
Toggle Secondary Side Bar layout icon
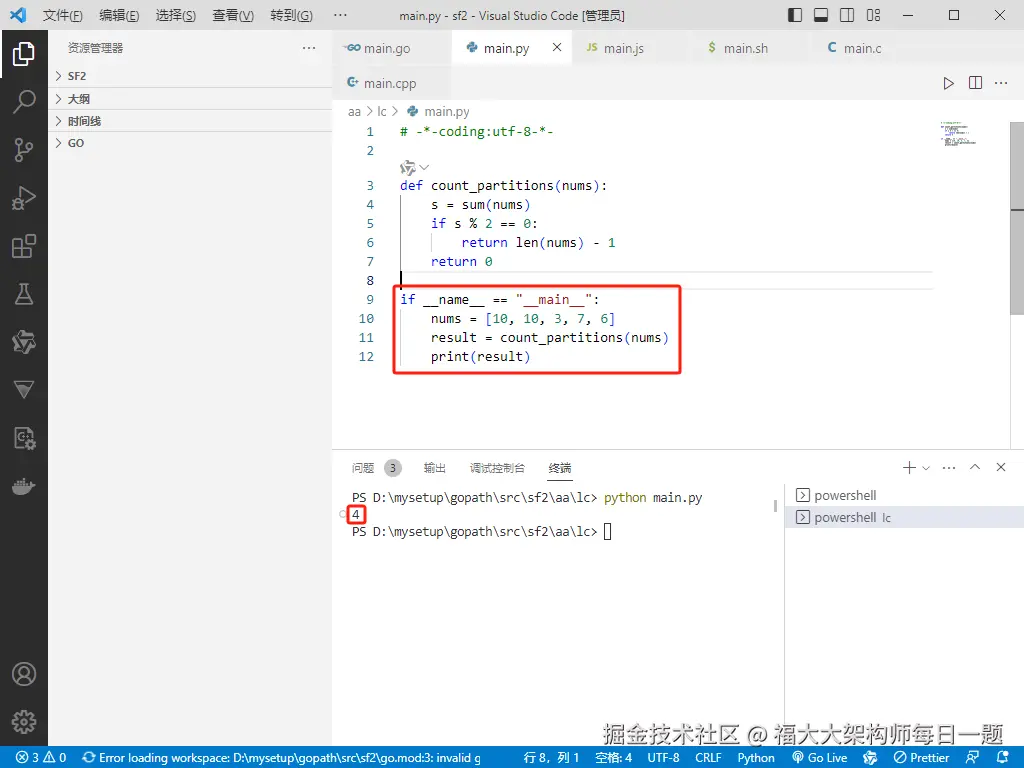point(847,15)
